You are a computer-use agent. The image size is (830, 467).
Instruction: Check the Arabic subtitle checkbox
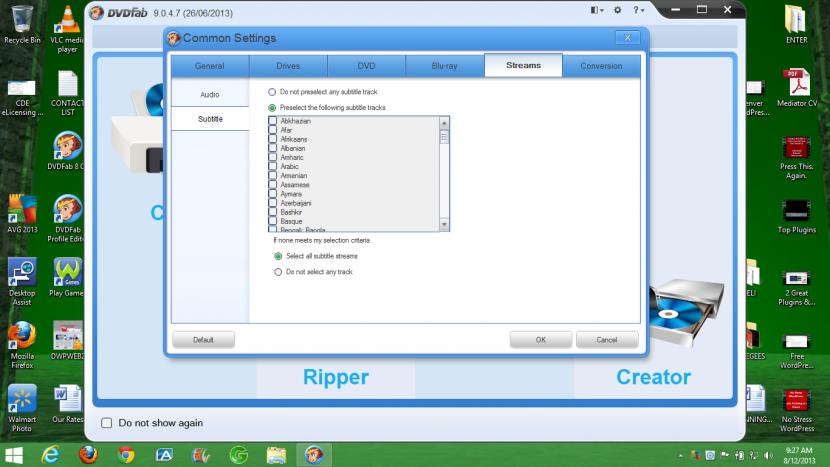pyautogui.click(x=273, y=166)
